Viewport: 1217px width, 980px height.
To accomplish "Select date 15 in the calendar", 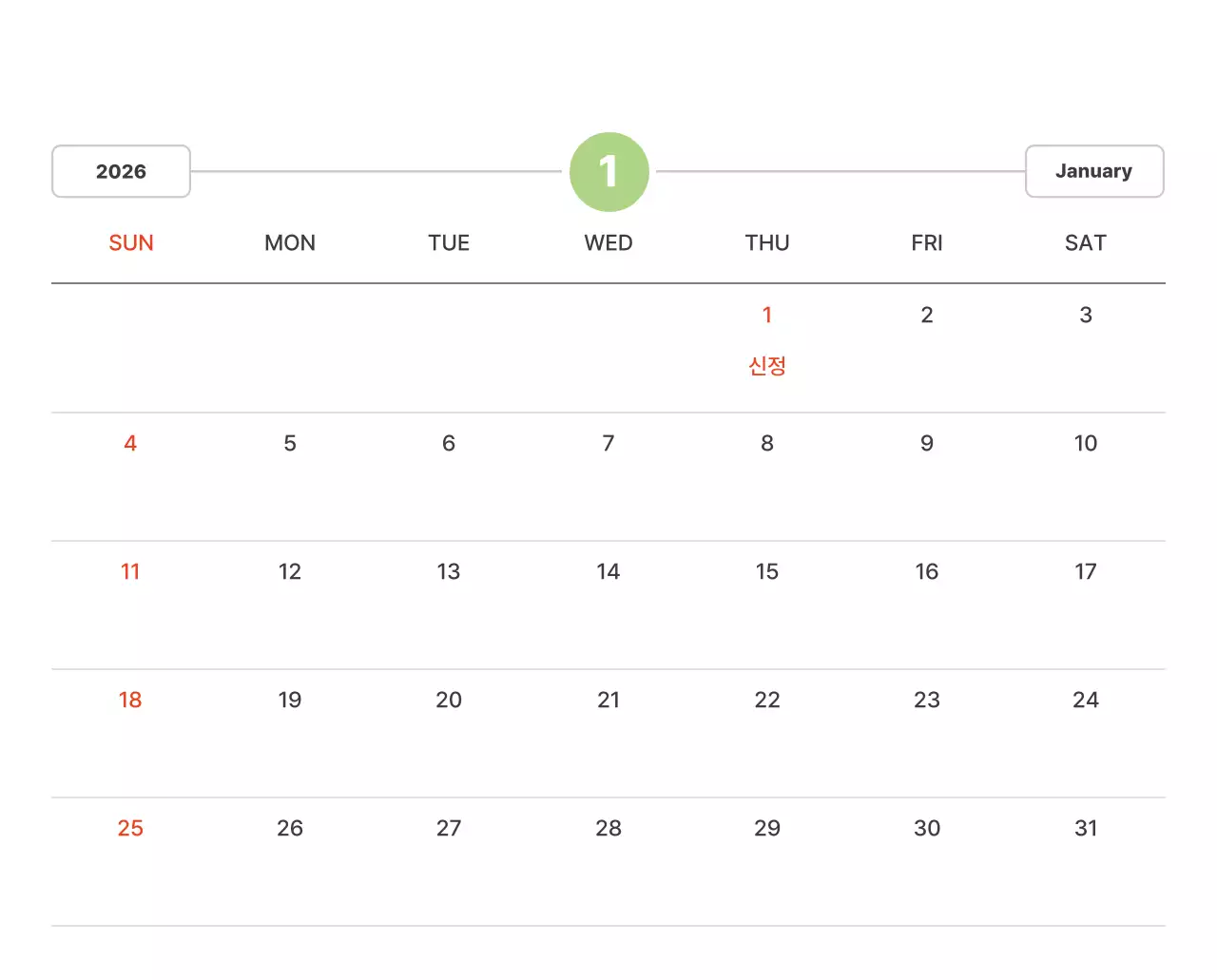I will coord(767,572).
